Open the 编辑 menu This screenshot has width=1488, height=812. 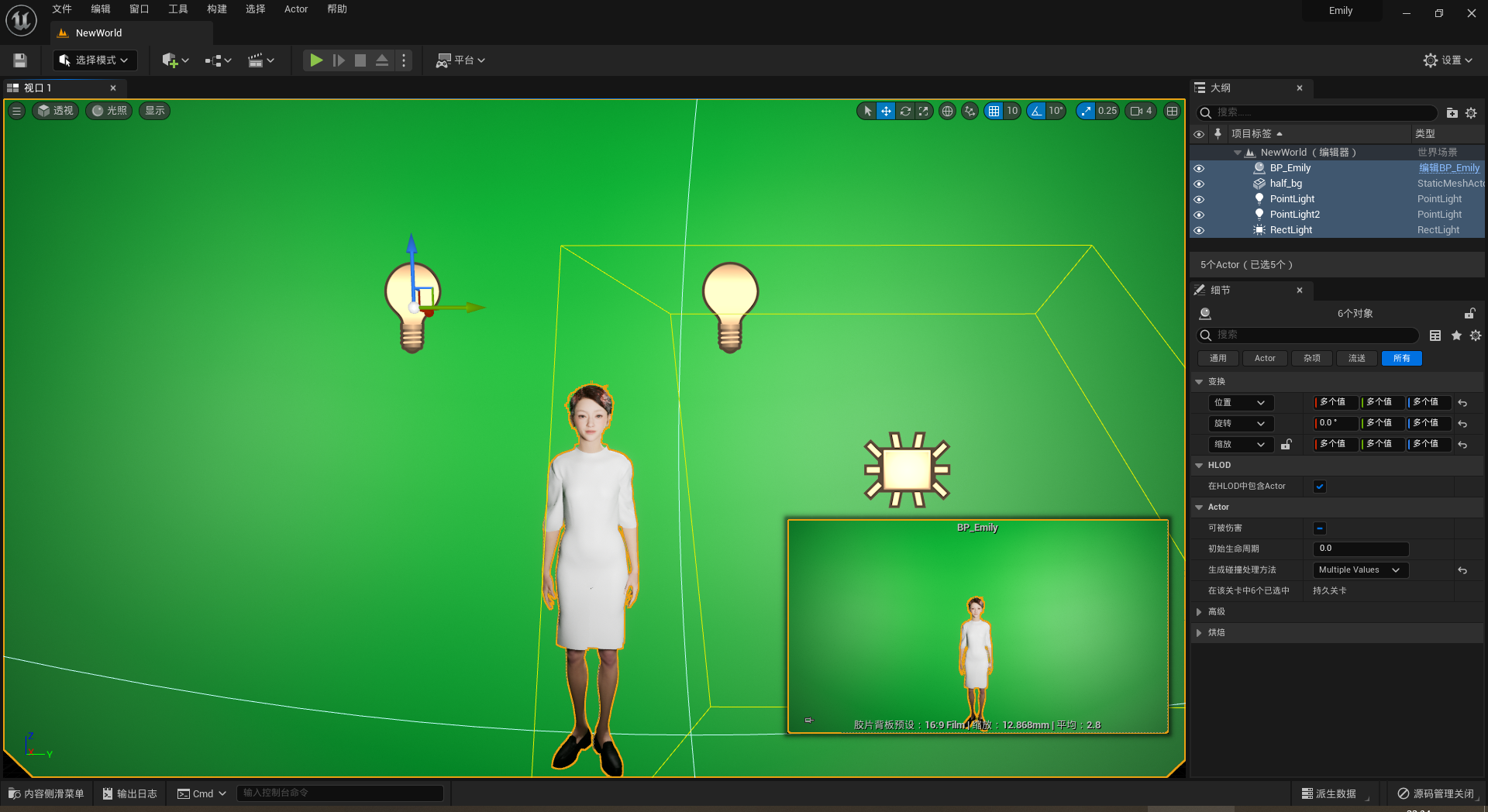(101, 9)
